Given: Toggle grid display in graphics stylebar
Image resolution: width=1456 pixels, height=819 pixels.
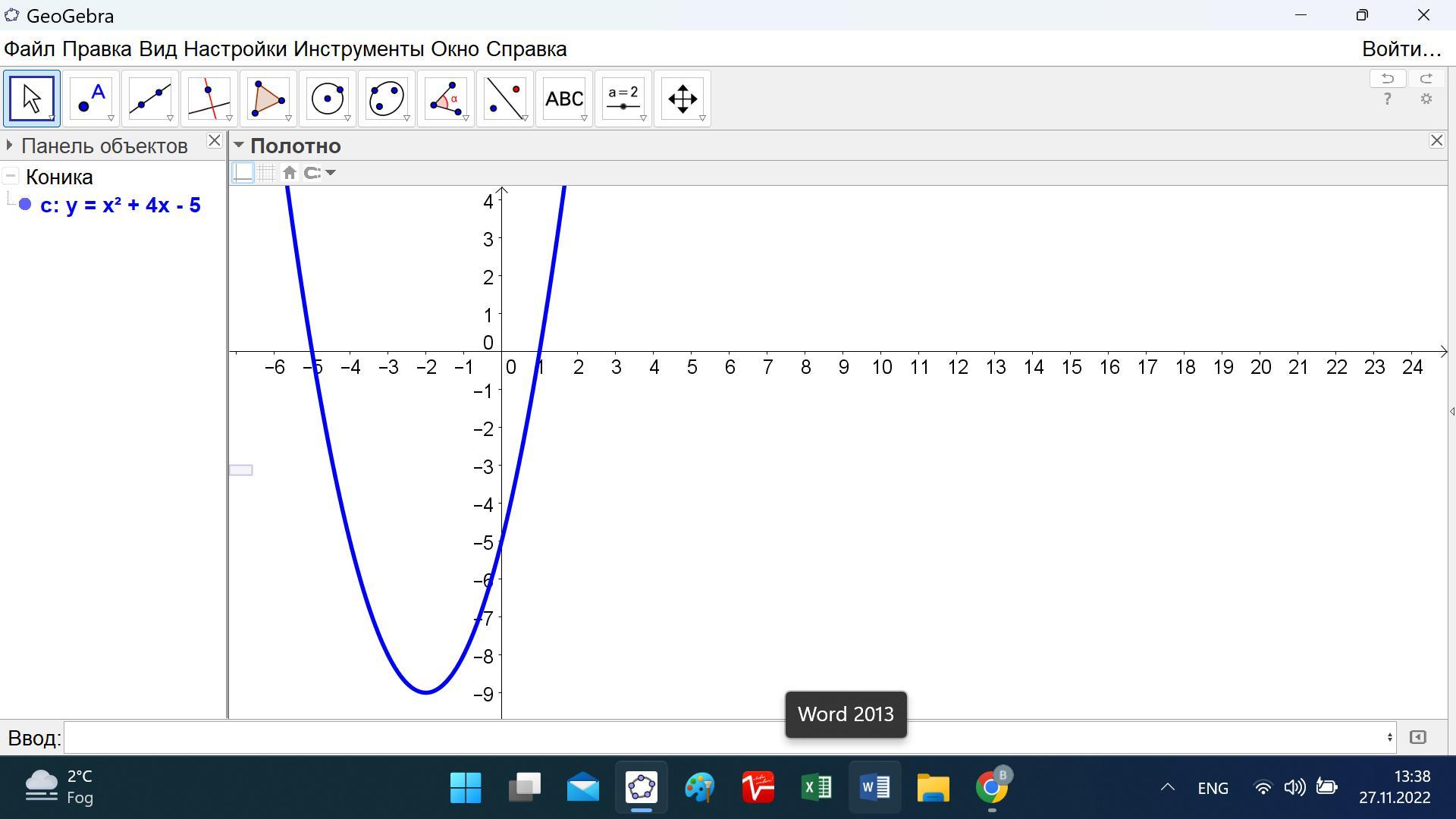Looking at the screenshot, I should pos(266,173).
